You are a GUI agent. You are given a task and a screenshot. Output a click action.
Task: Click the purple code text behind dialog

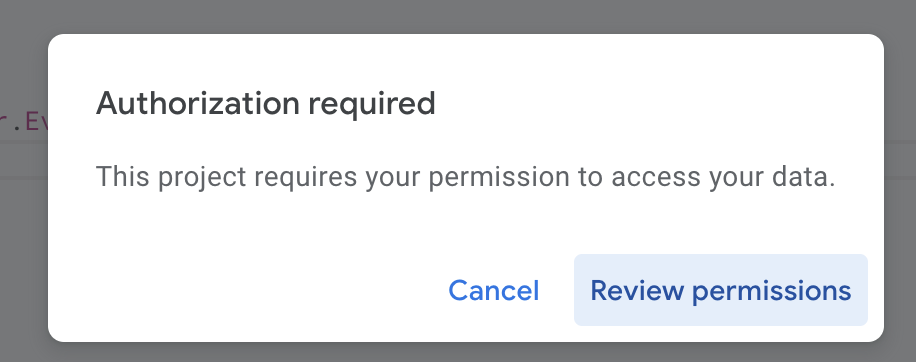click(x=23, y=123)
